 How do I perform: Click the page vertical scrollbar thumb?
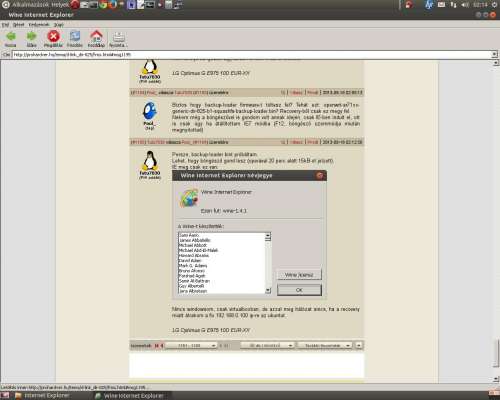496,353
